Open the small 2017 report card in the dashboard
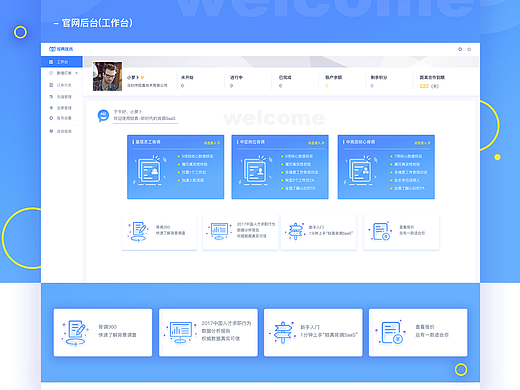The image size is (520, 390). point(240,232)
